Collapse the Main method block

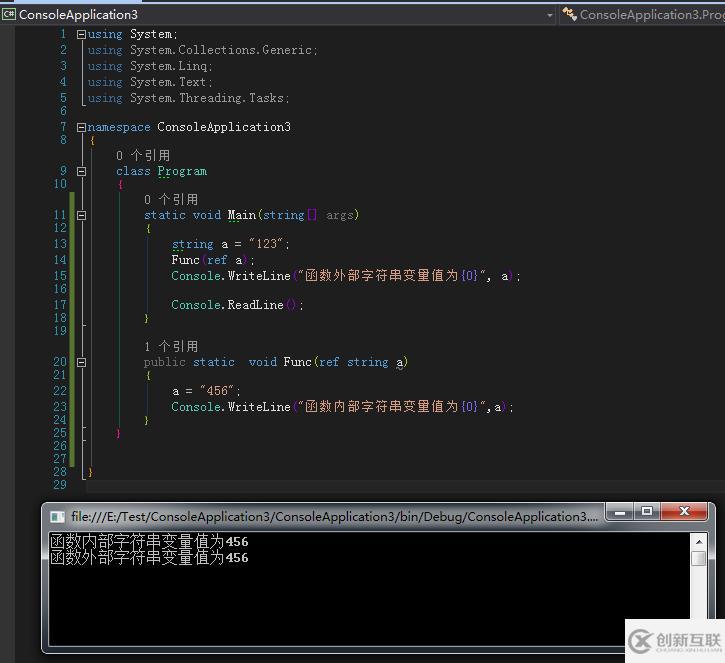tap(81, 215)
